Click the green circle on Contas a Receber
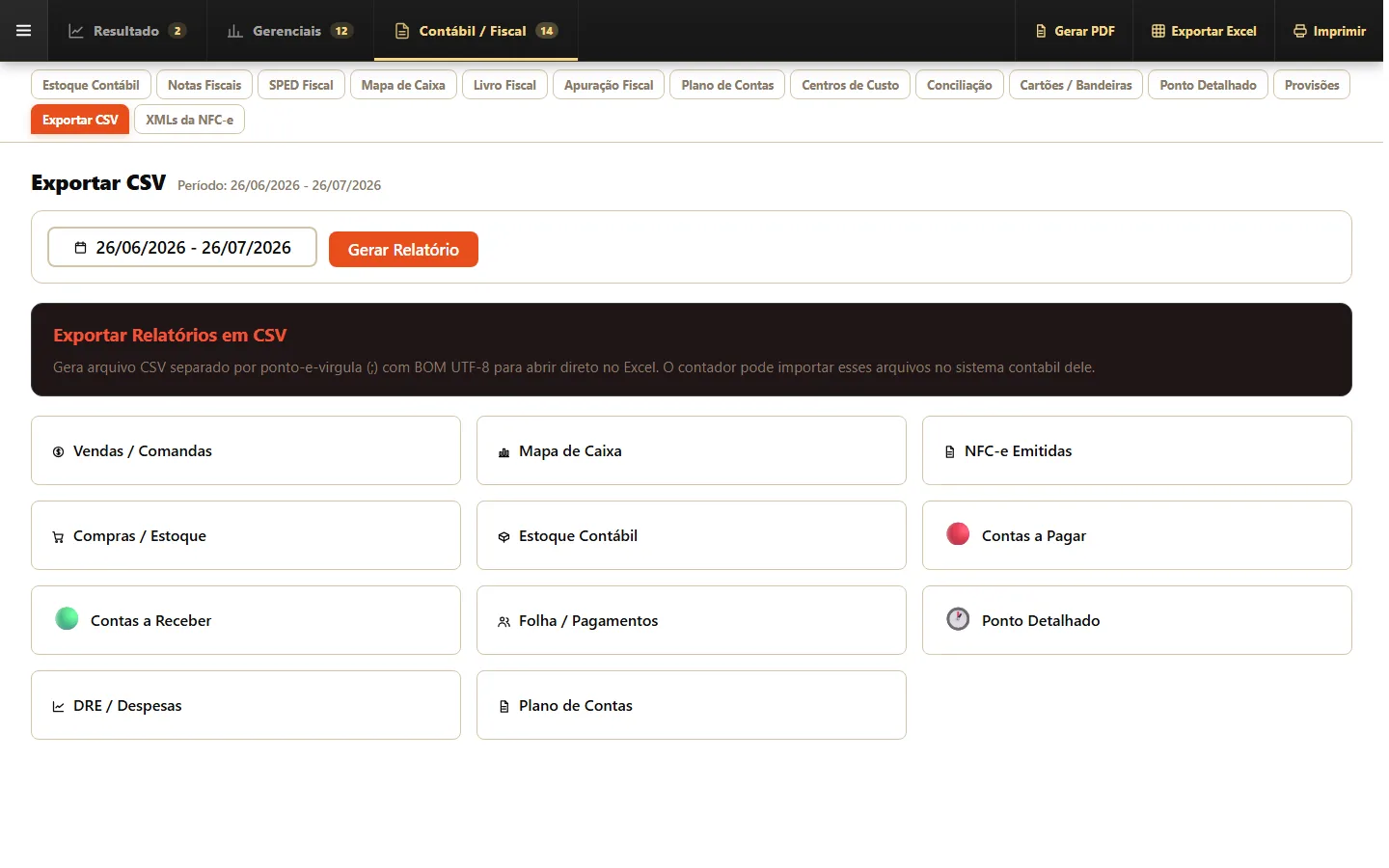Screen dimensions: 1389x868 (x=67, y=618)
